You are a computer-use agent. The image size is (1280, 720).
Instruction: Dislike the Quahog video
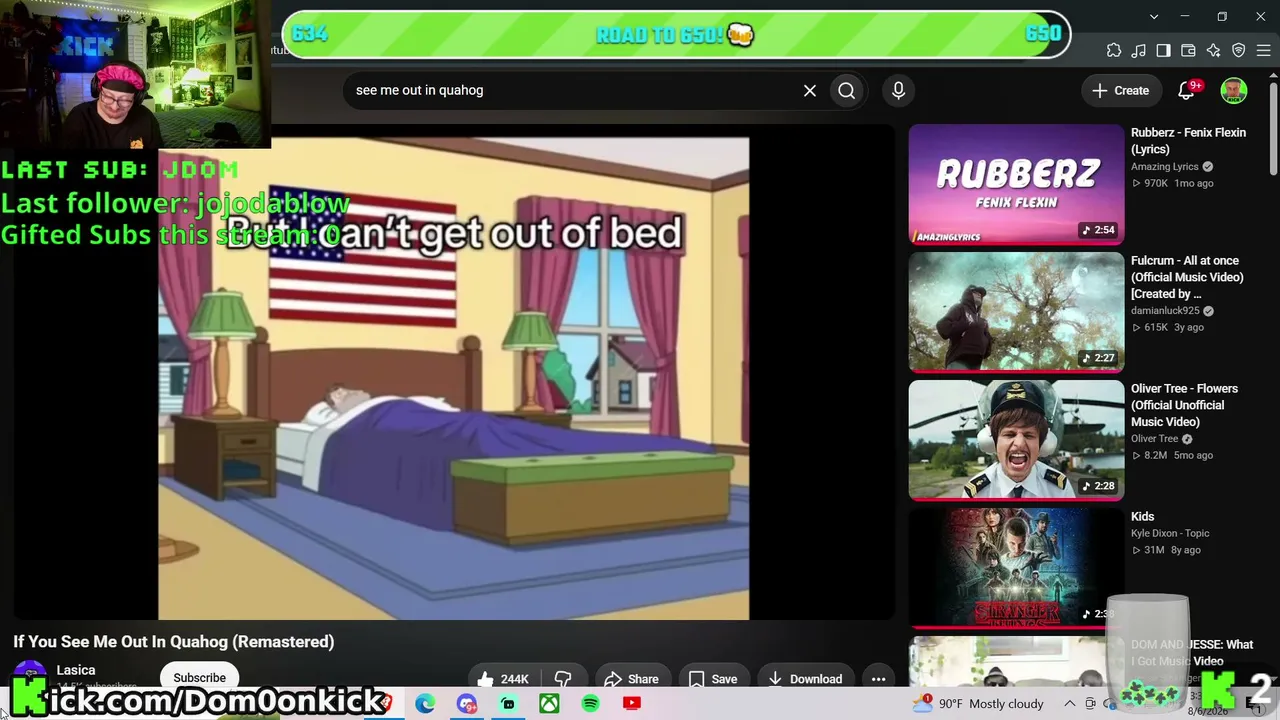[x=563, y=679]
